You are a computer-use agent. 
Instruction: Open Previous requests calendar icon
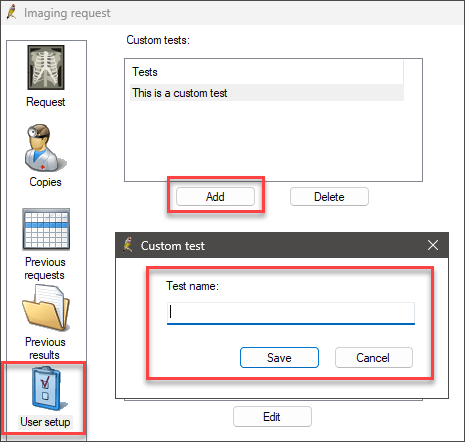(x=46, y=229)
